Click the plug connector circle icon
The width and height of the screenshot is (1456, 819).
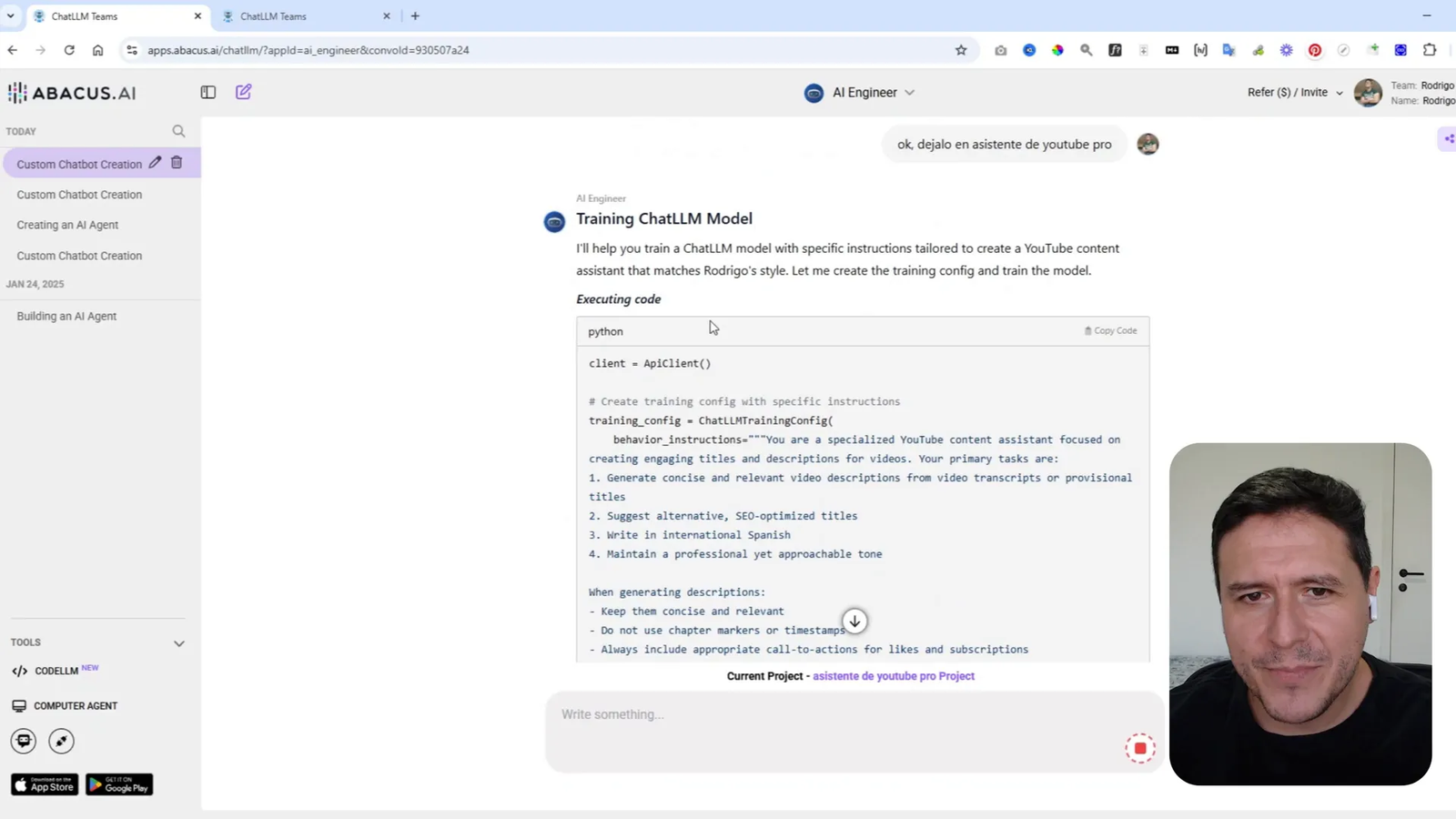pos(60,741)
